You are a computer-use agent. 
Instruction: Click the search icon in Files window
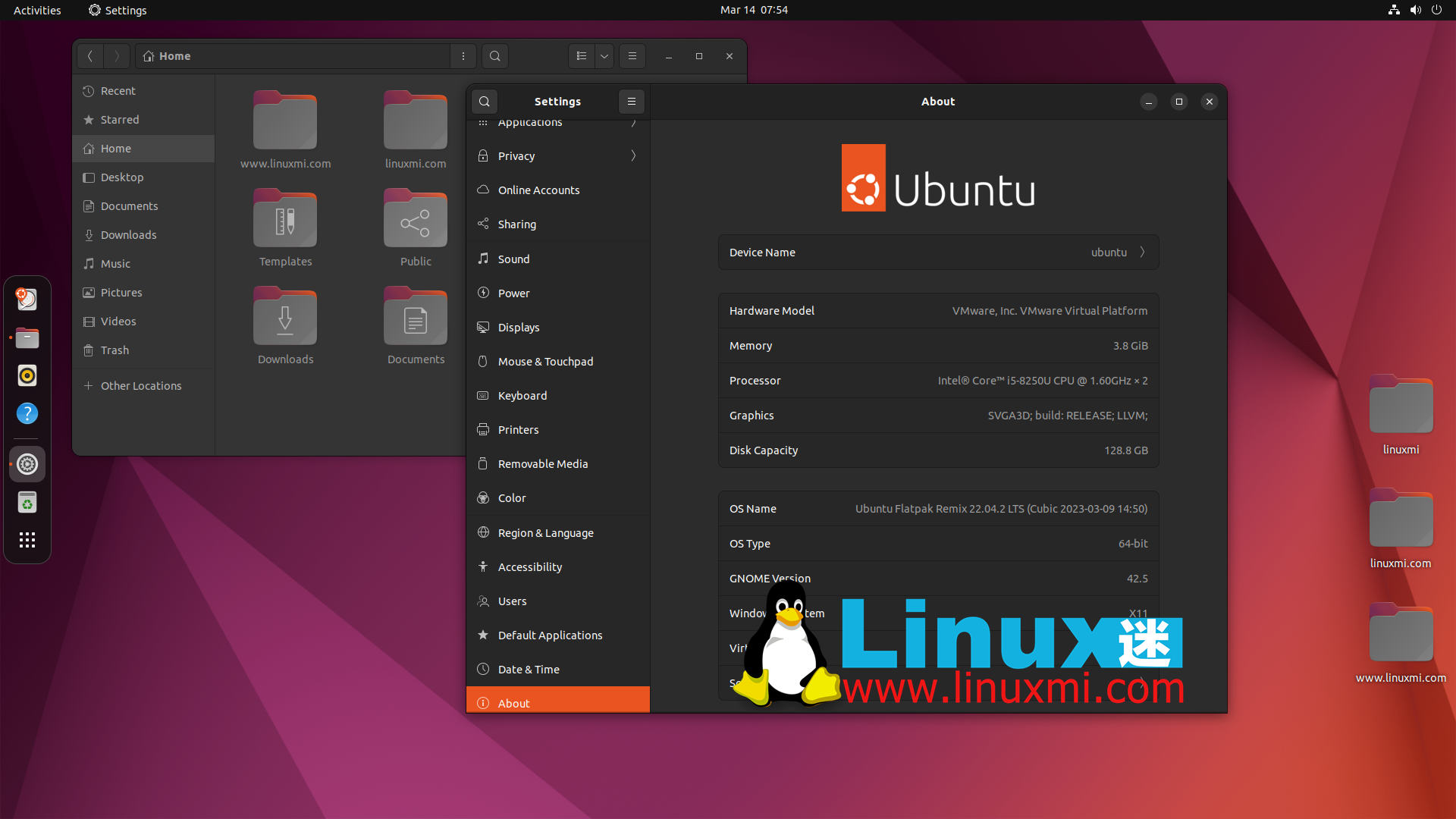pyautogui.click(x=495, y=56)
